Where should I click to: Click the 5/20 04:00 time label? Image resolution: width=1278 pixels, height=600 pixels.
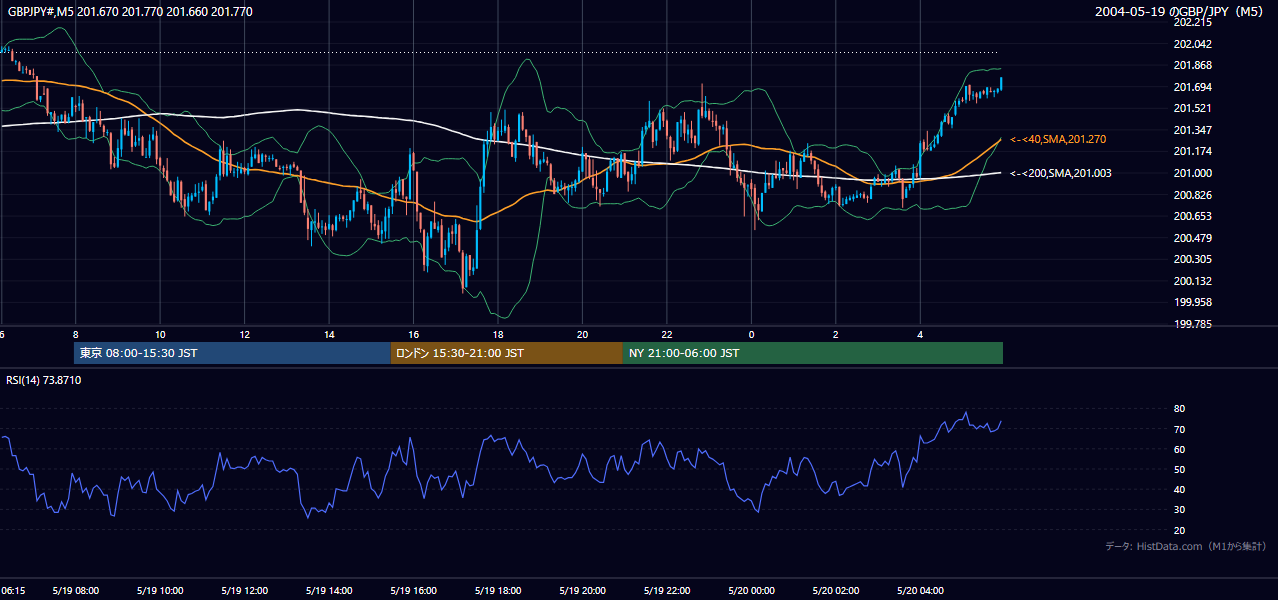point(920,591)
